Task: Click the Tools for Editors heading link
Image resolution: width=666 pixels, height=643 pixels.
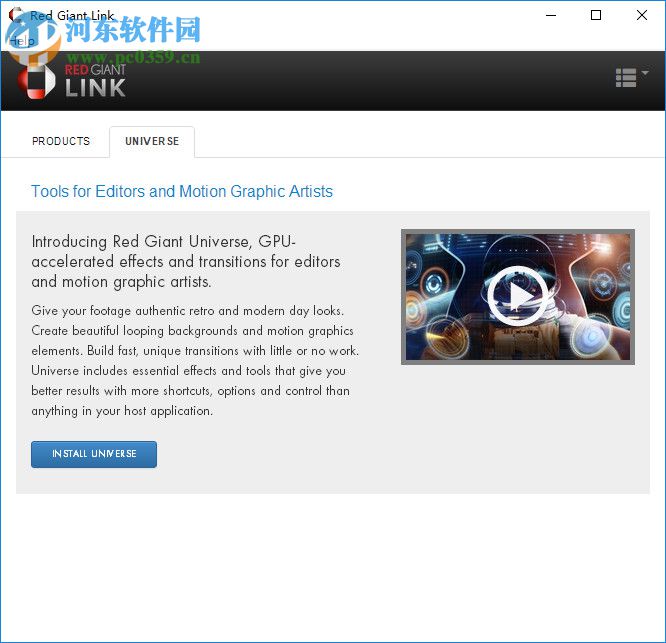Action: [182, 192]
